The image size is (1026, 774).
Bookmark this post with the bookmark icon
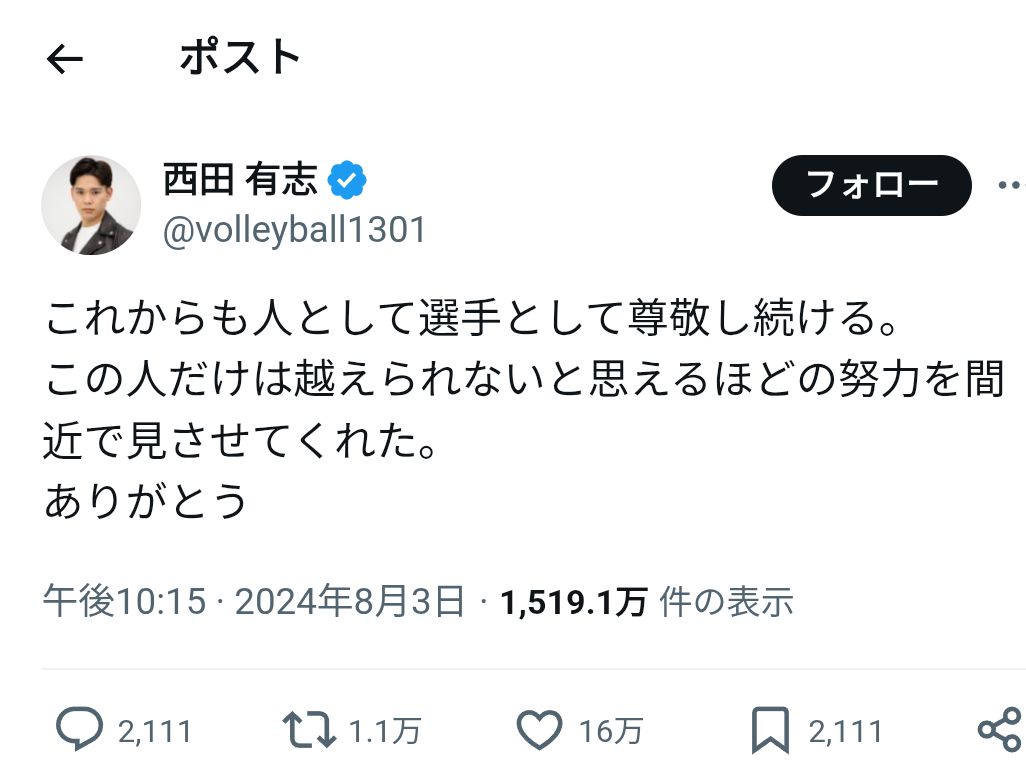click(x=770, y=730)
